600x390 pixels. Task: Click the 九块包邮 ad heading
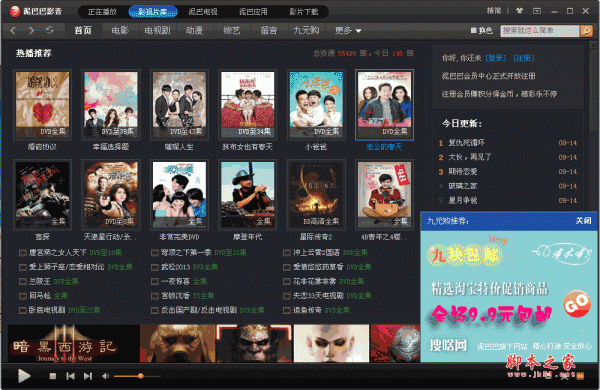tap(464, 255)
